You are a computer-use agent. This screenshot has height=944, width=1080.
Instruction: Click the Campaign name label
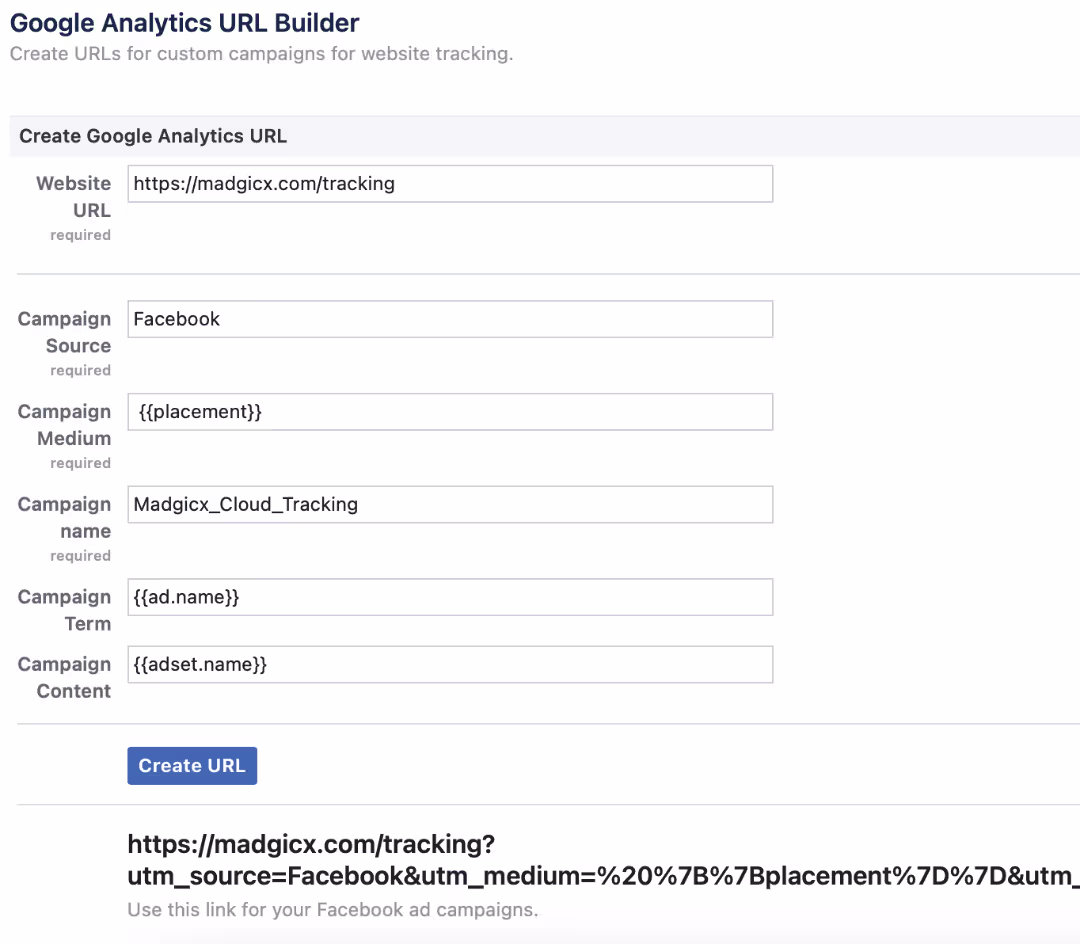tap(65, 518)
